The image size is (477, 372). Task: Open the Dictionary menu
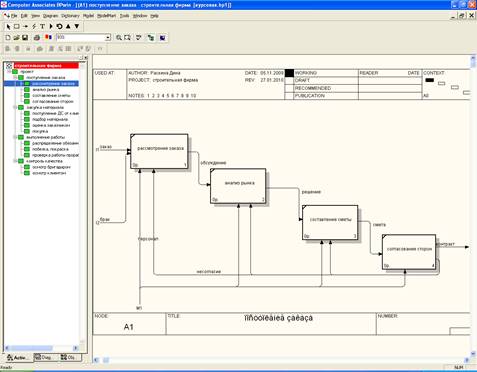click(x=70, y=16)
